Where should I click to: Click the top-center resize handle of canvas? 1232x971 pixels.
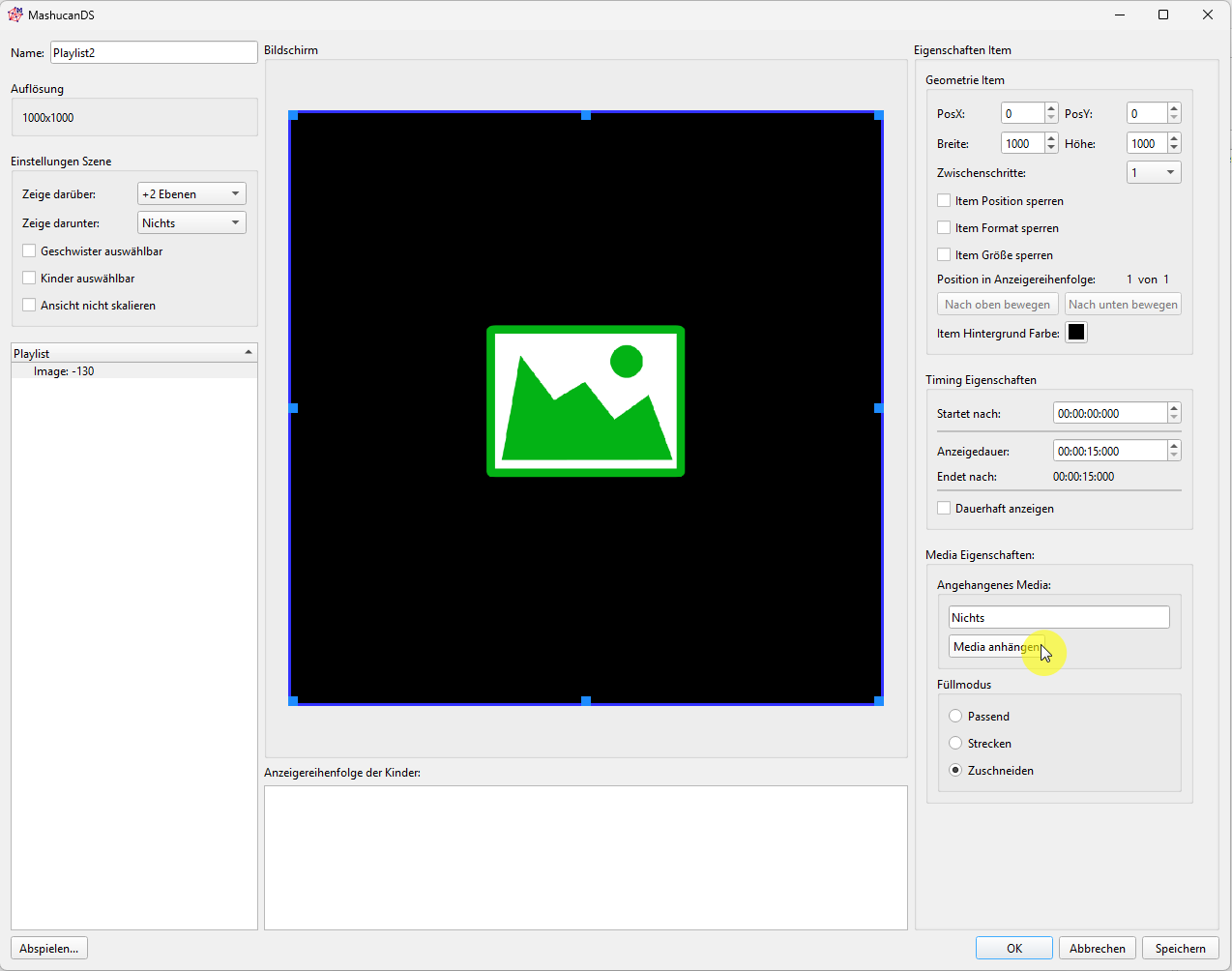[x=586, y=115]
